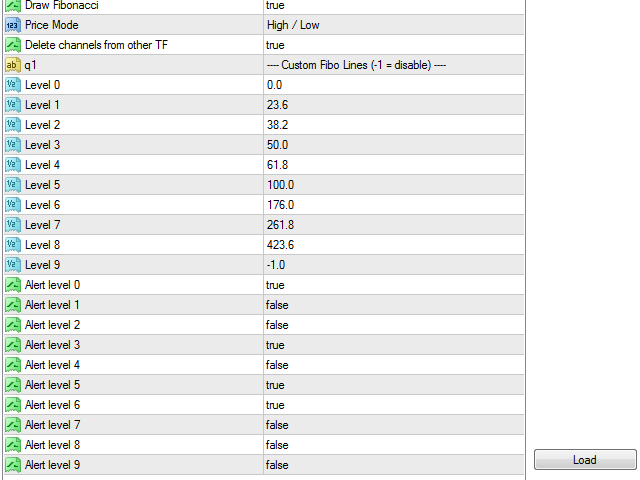Click the Alert level 0 boolean icon
Image resolution: width=640 pixels, height=480 pixels.
coord(13,285)
